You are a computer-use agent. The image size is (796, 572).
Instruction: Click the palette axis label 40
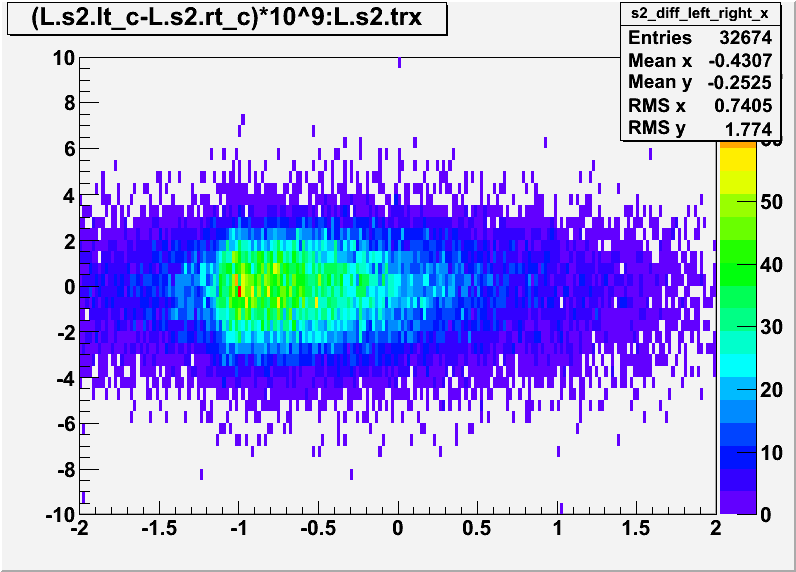click(771, 265)
